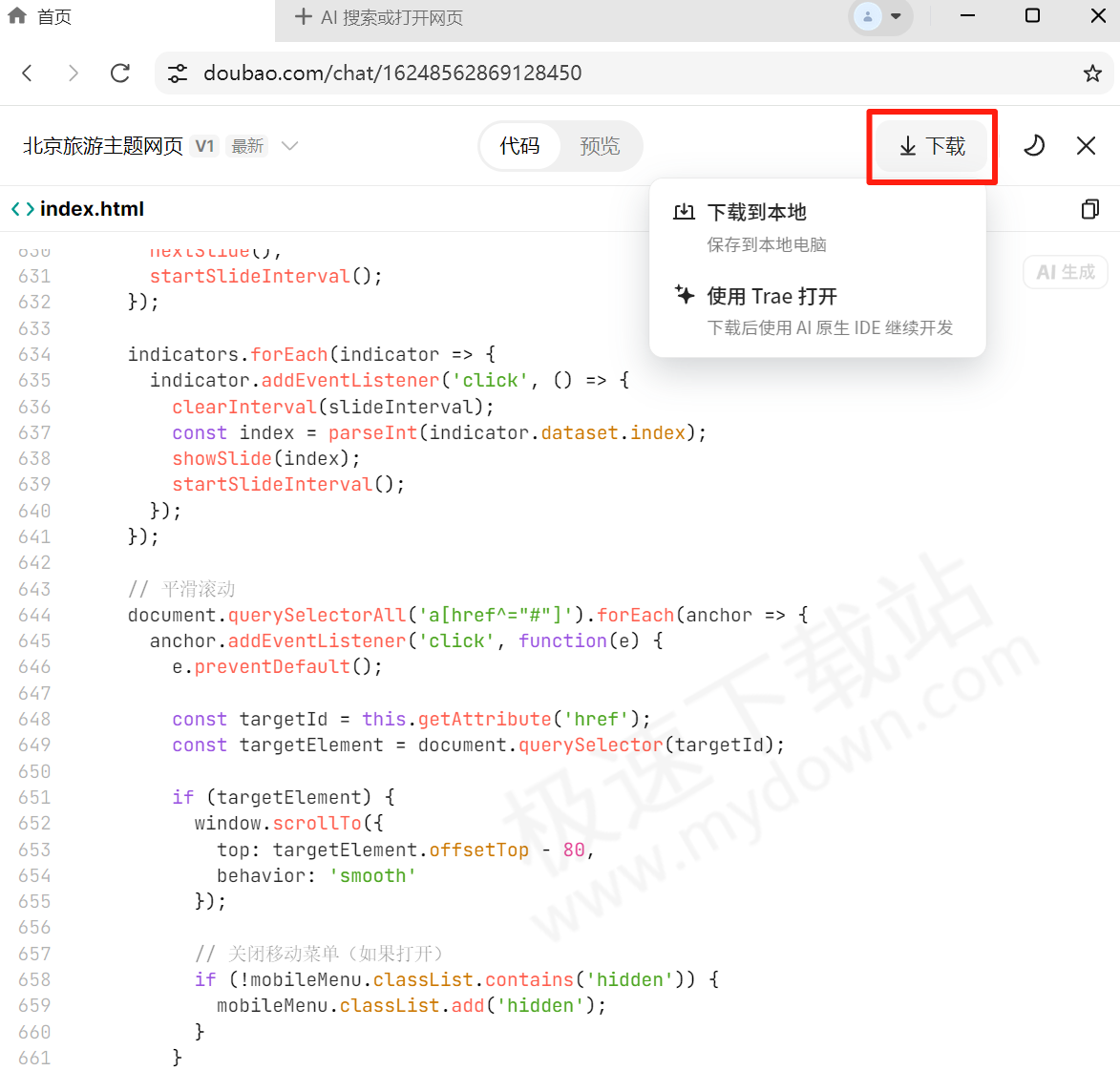This screenshot has width=1120, height=1071.
Task: Open site settings icon in address bar
Action: [178, 73]
